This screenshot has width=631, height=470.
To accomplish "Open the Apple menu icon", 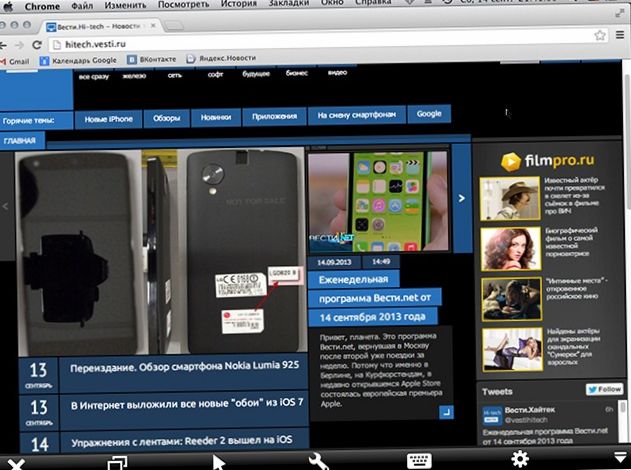I will point(8,7).
